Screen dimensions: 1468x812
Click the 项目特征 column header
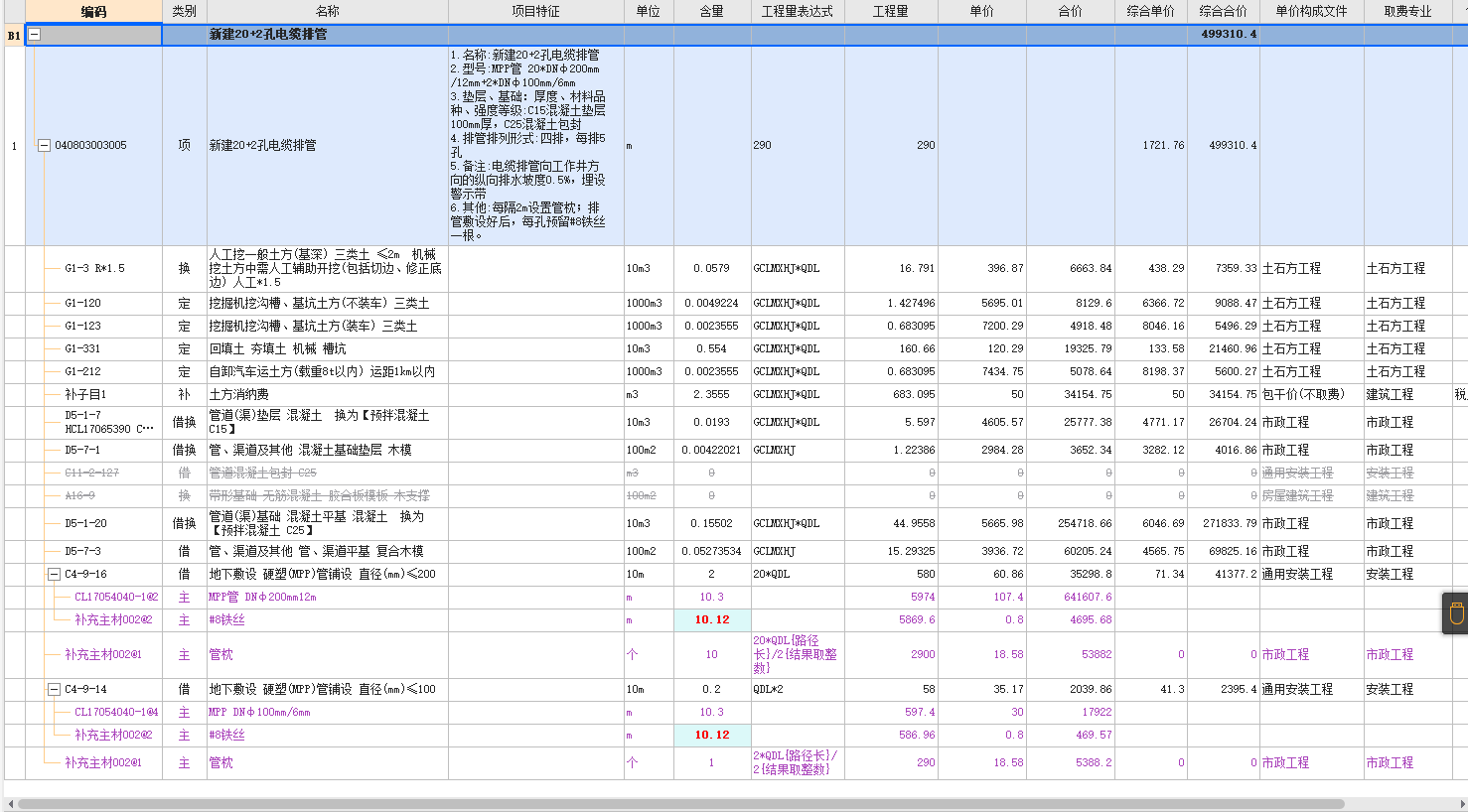click(x=536, y=12)
